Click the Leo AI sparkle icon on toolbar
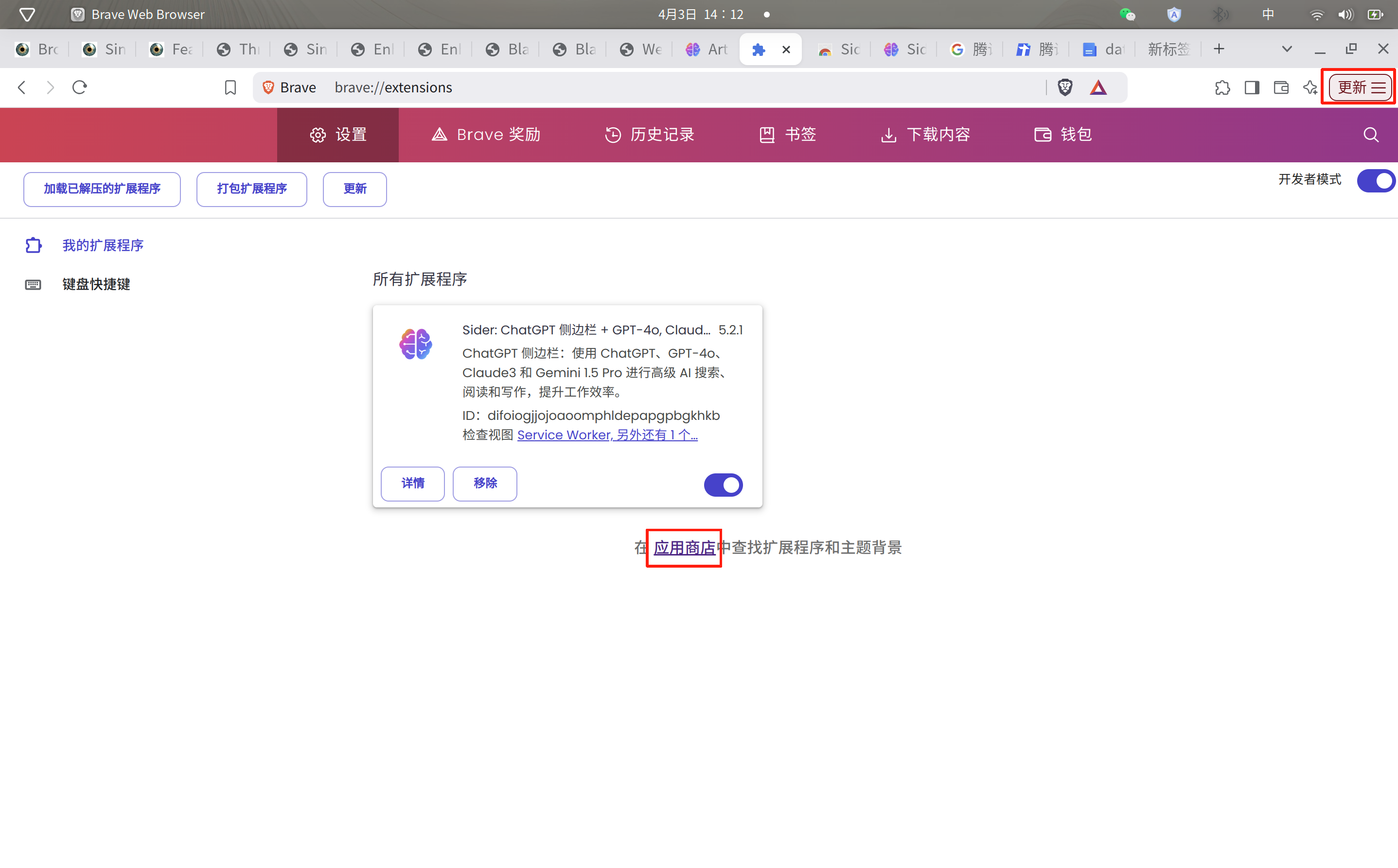1398x868 pixels. click(x=1310, y=87)
